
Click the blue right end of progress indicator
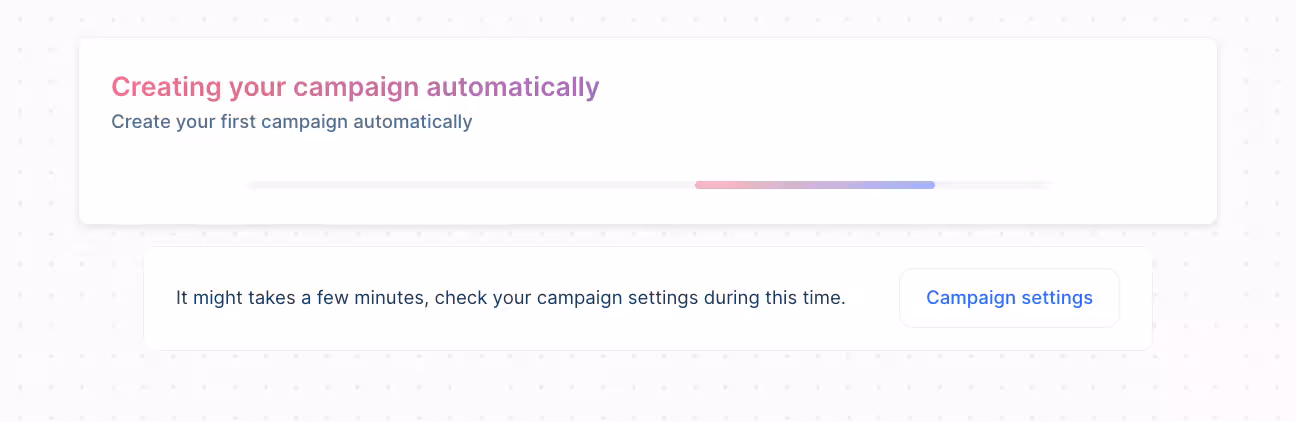tap(926, 185)
